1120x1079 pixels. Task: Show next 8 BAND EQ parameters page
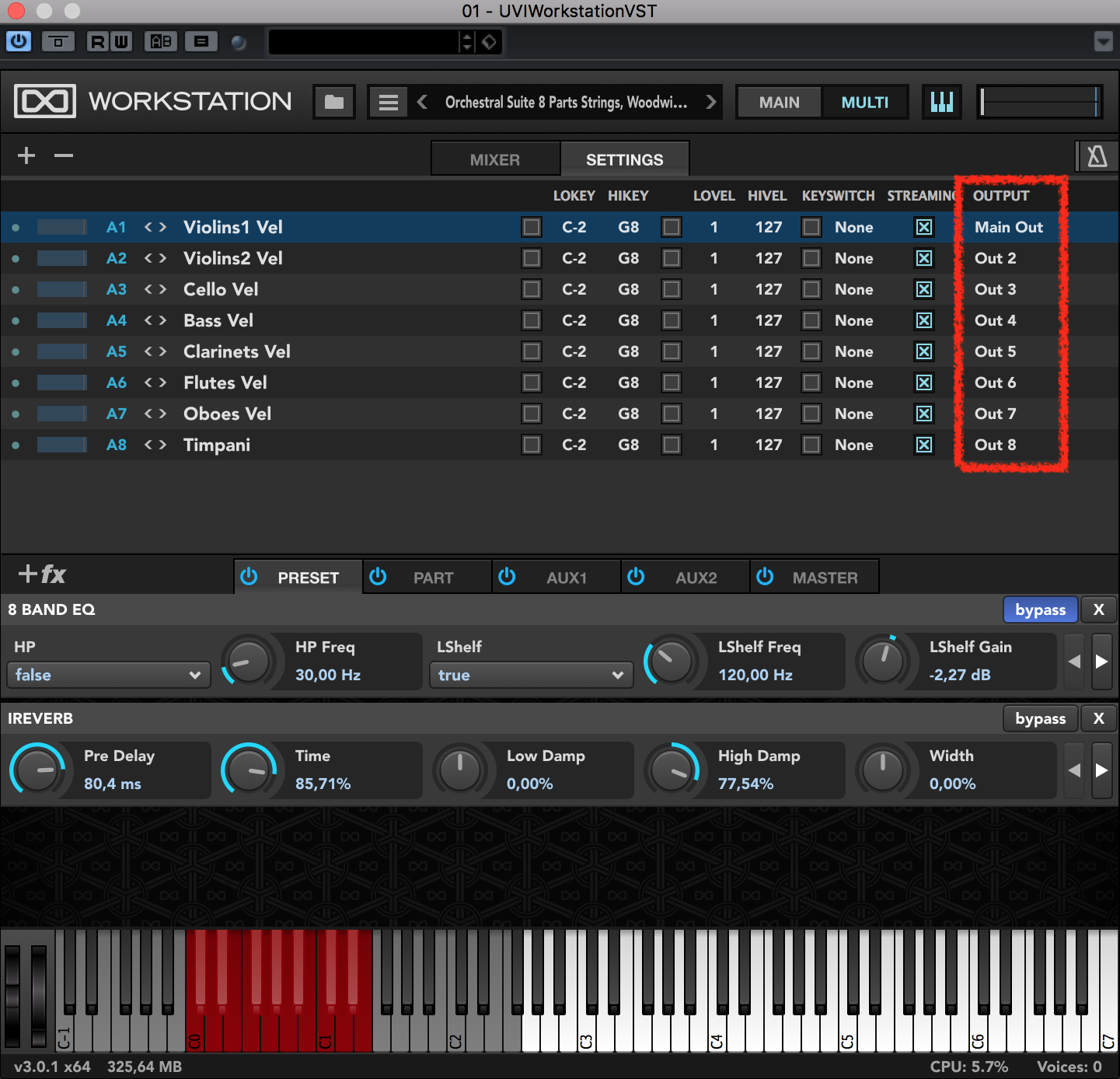[1101, 662]
